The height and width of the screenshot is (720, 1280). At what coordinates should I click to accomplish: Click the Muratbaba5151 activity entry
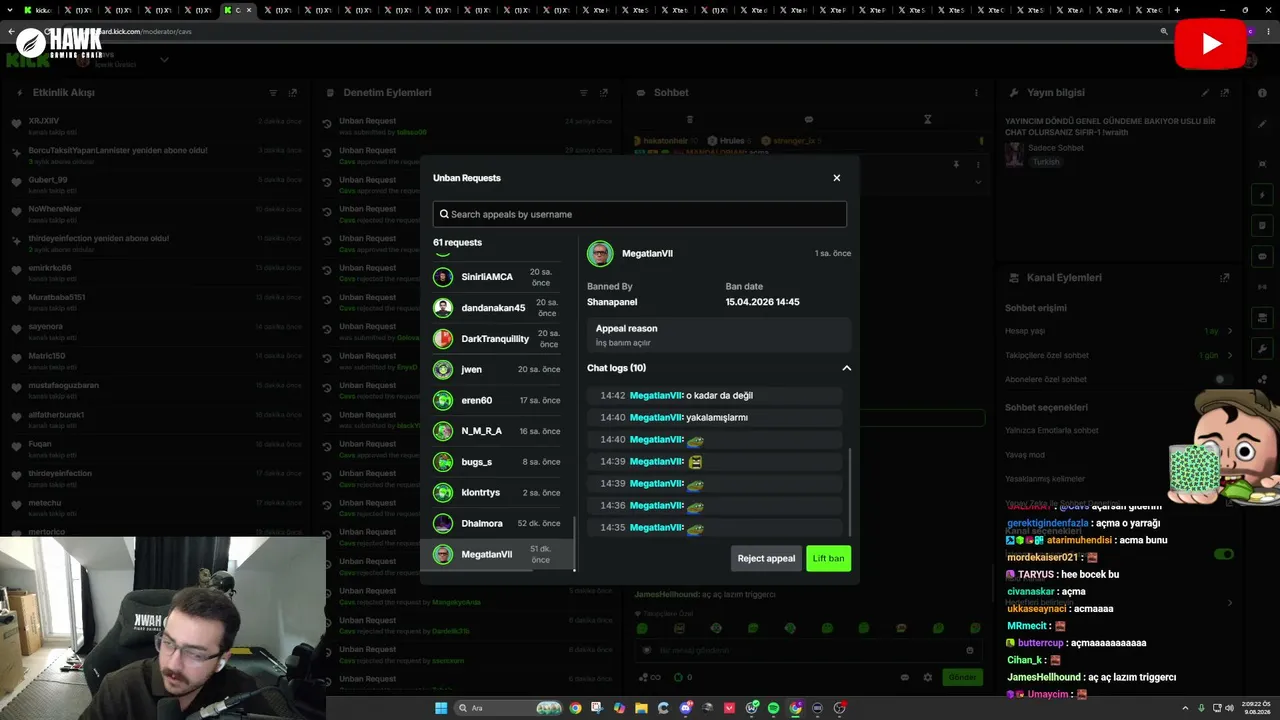pyautogui.click(x=155, y=301)
